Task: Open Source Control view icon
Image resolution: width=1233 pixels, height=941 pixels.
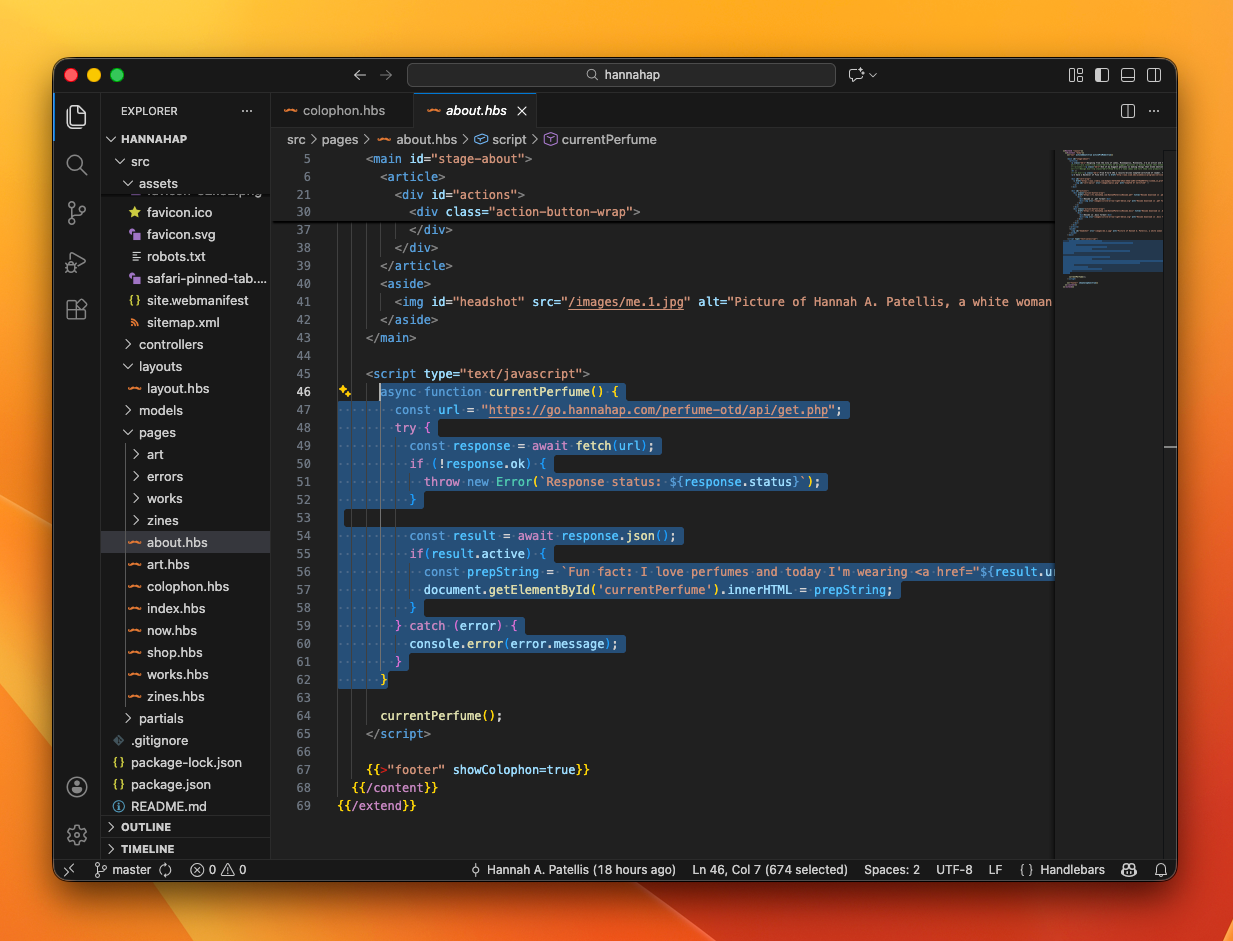Action: click(77, 213)
